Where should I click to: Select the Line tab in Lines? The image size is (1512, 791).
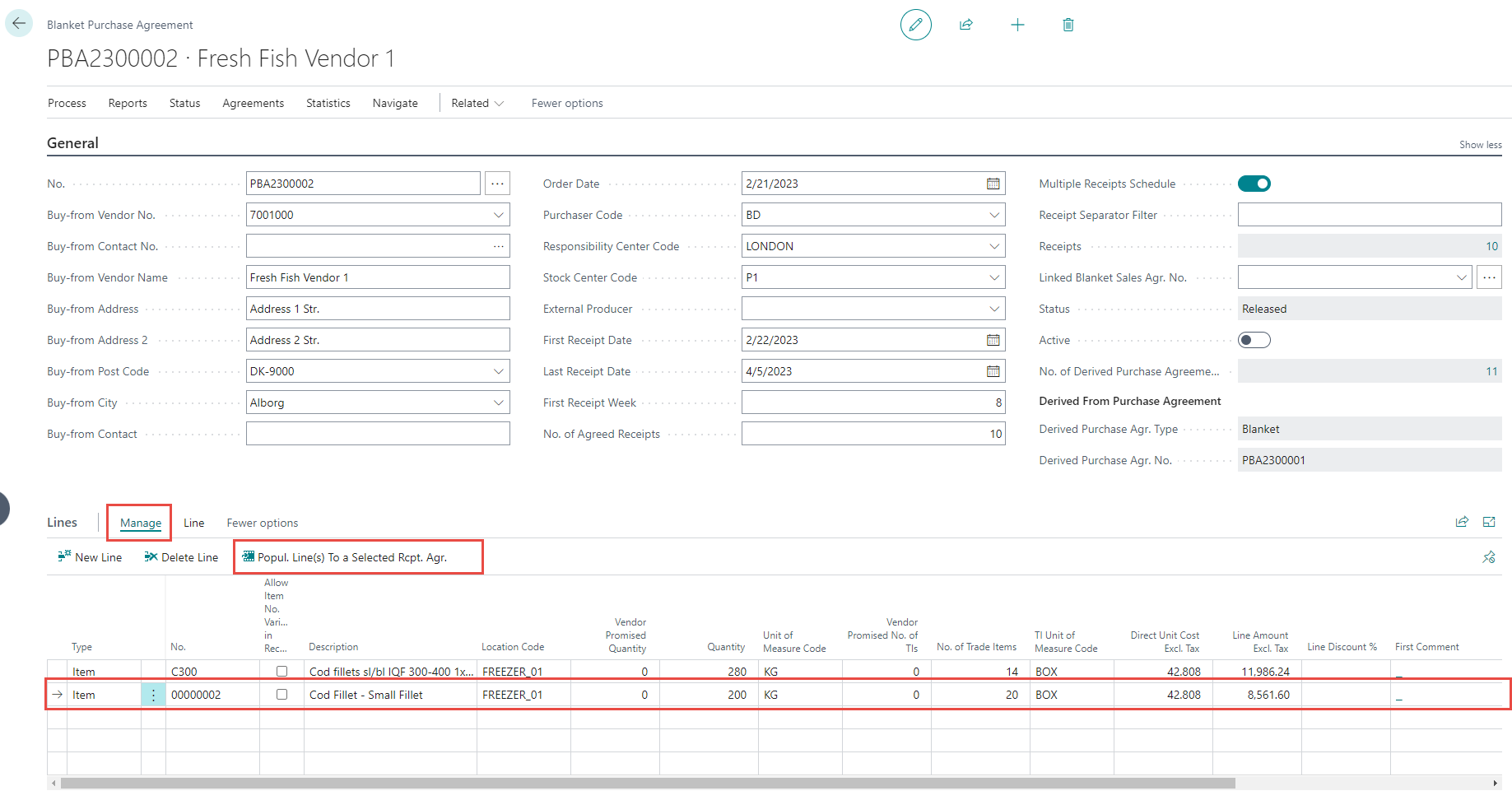(193, 523)
